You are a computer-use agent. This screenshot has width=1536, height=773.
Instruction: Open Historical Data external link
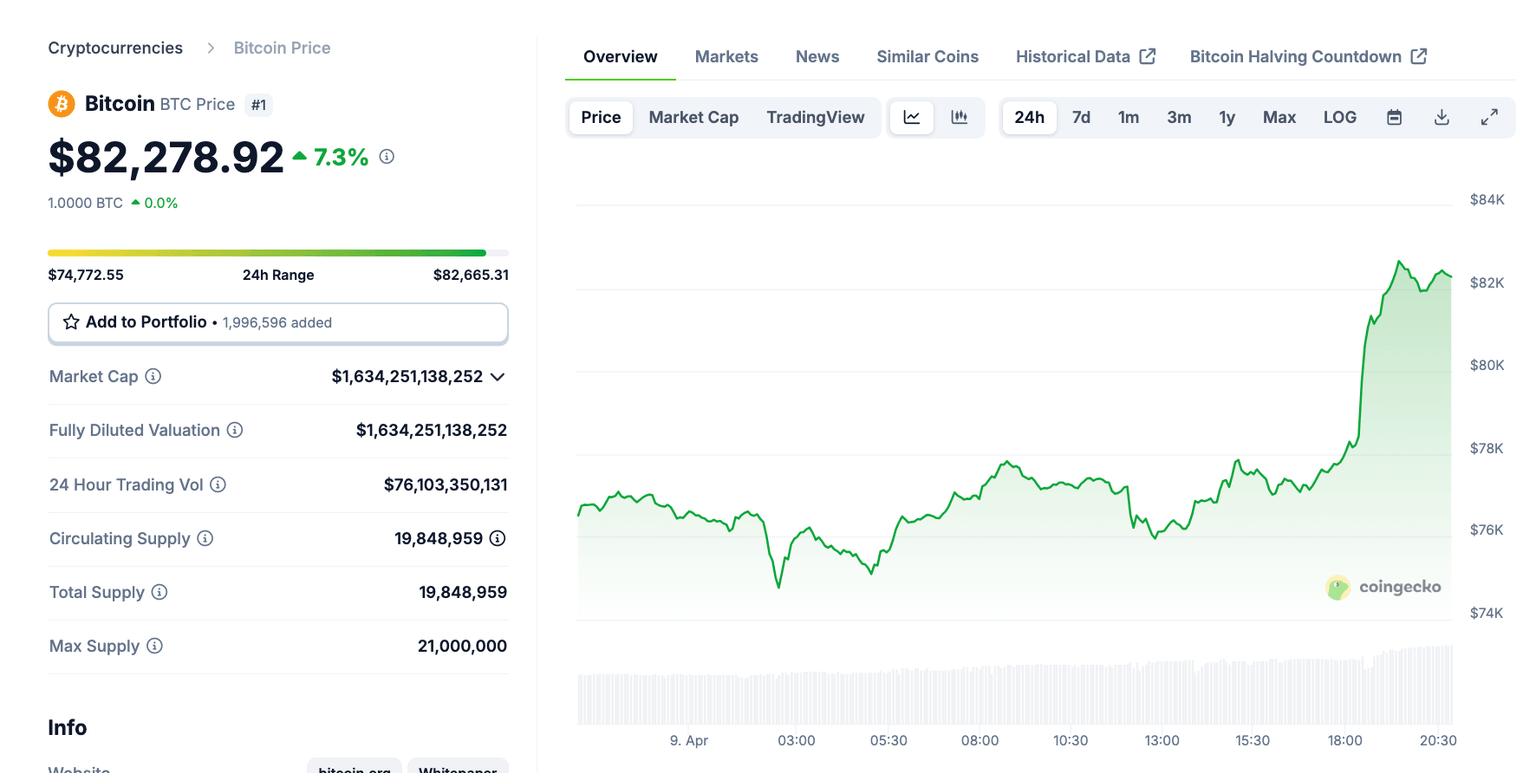[x=1086, y=56]
